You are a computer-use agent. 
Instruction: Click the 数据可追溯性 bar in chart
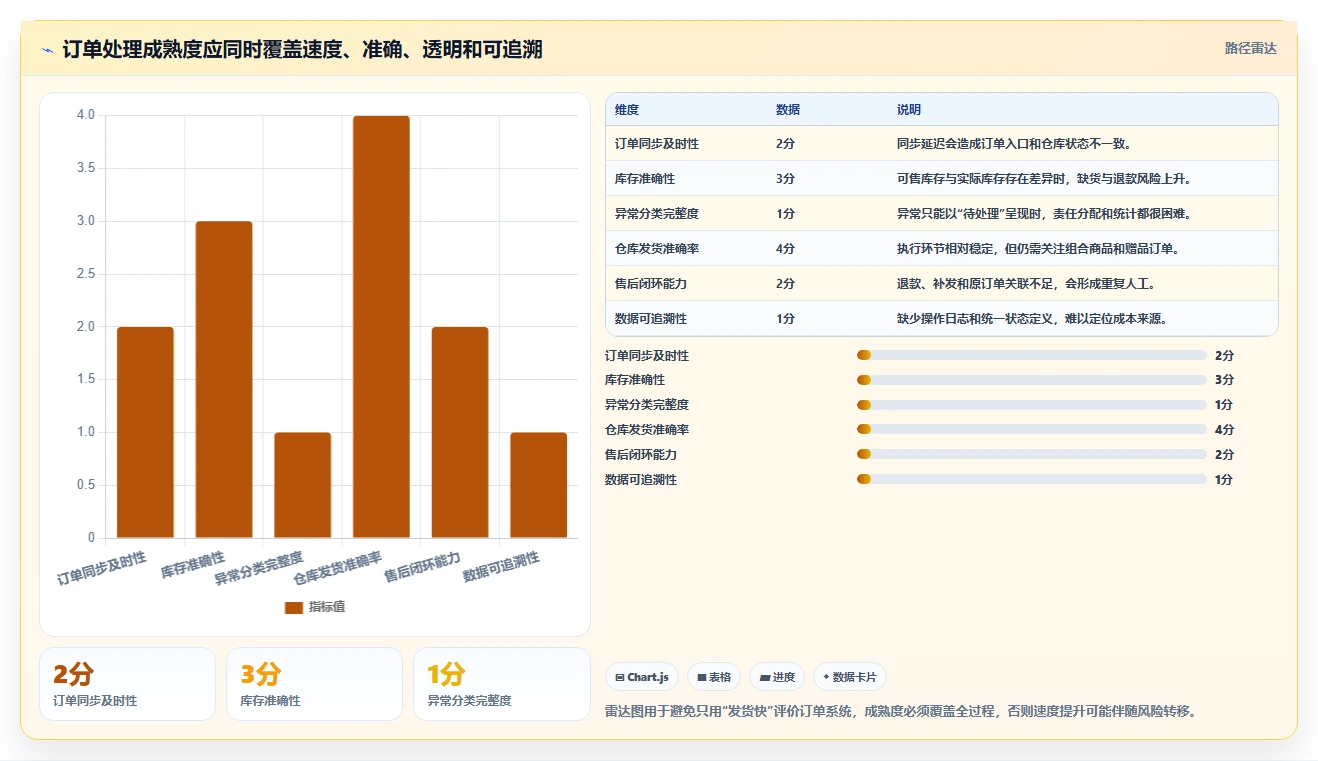539,485
